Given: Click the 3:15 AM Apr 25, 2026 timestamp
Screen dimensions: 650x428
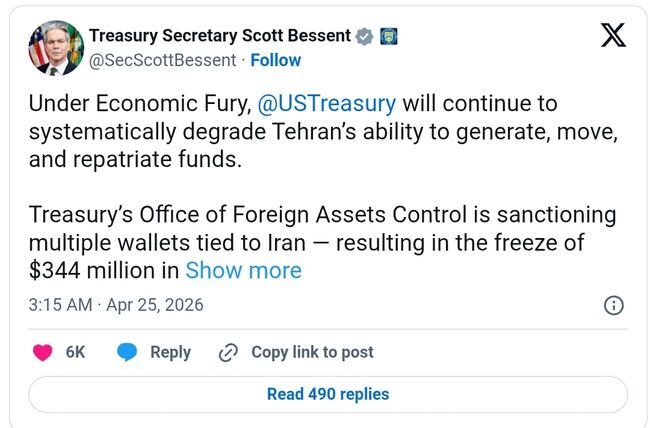Looking at the screenshot, I should click(116, 305).
